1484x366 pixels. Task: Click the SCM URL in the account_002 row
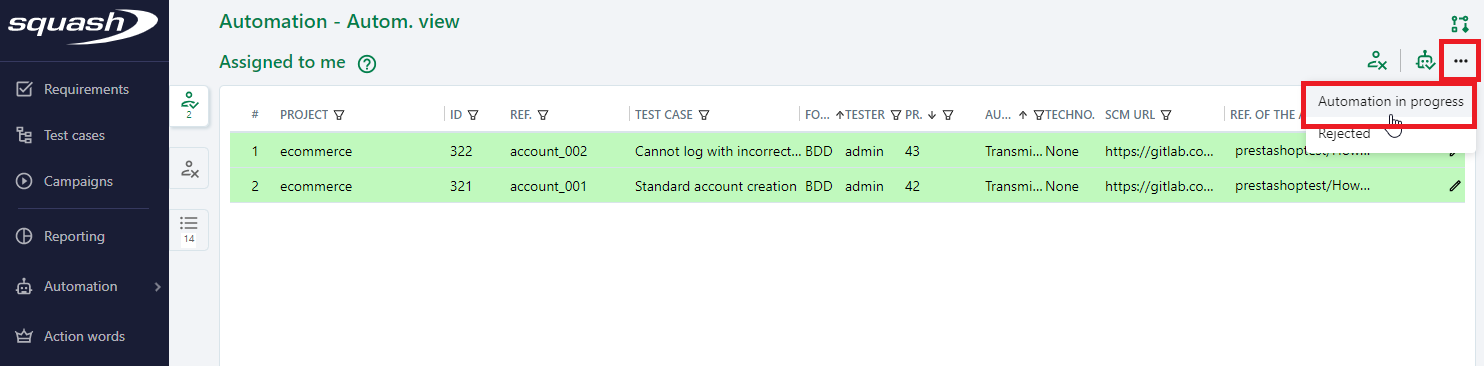coord(1160,152)
